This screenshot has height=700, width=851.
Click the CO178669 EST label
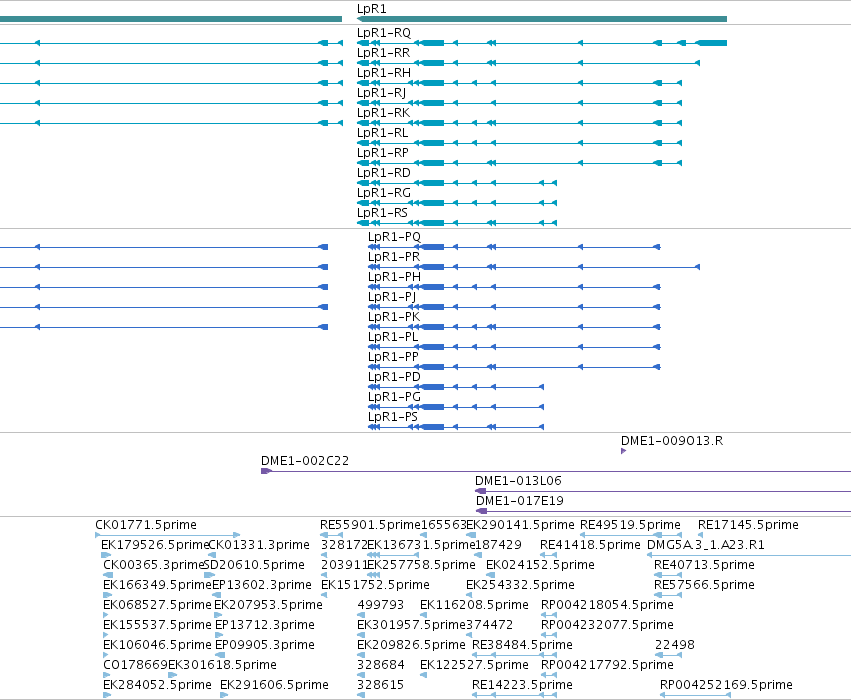pos(135,665)
